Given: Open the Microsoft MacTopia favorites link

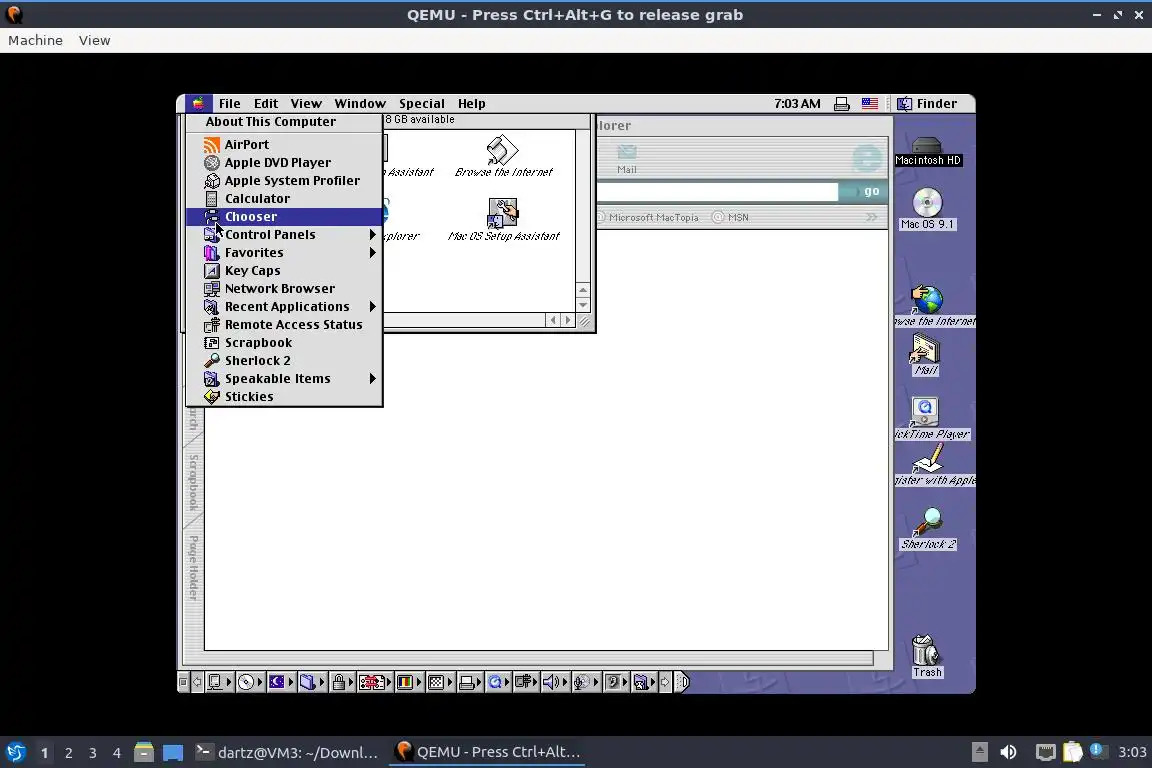Looking at the screenshot, I should pos(647,218).
